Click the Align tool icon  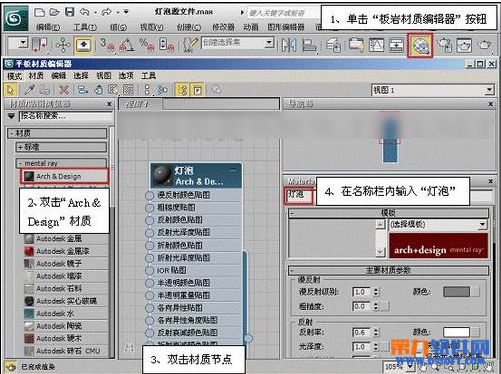click(309, 45)
